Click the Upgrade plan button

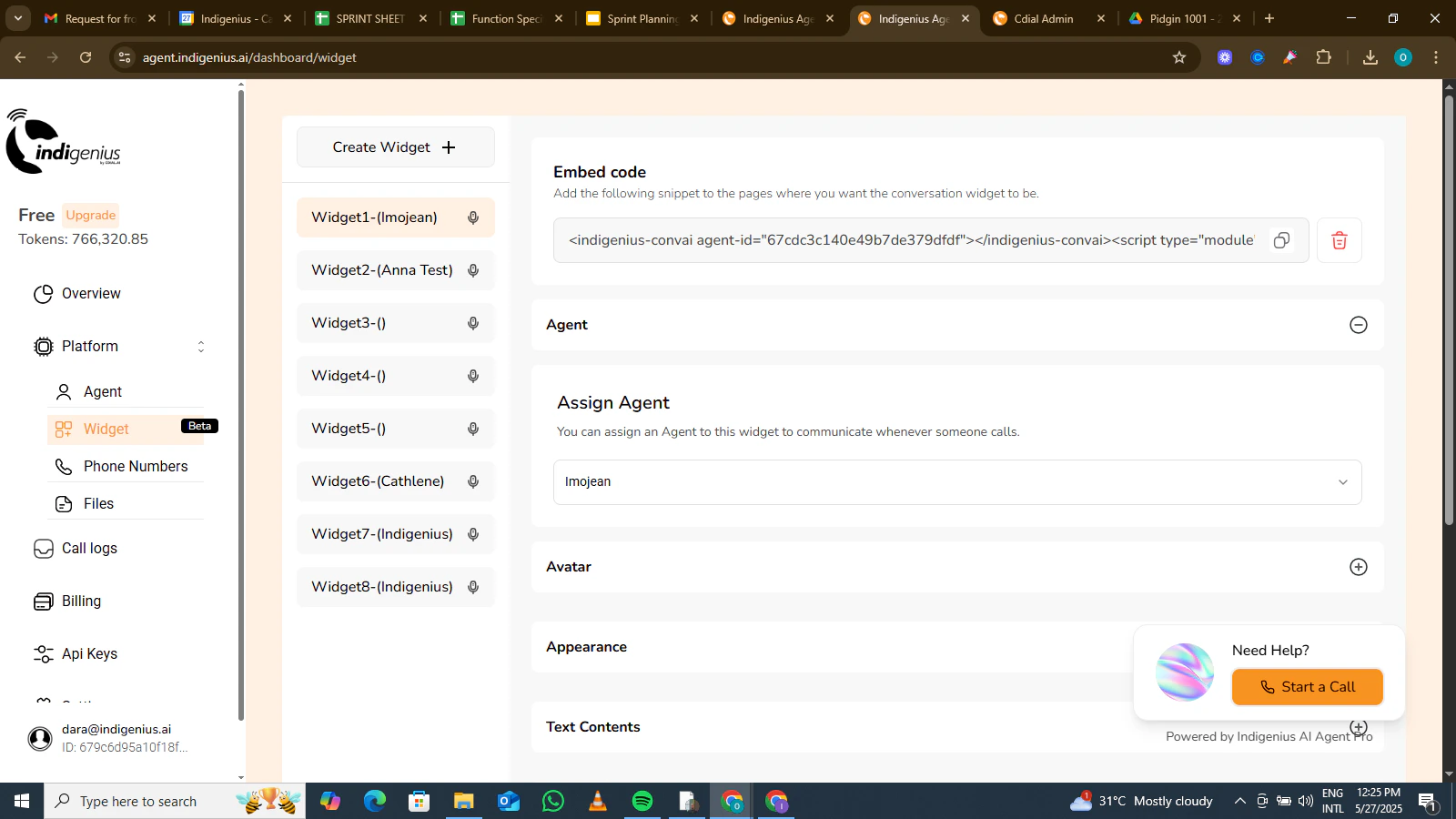[x=91, y=215]
